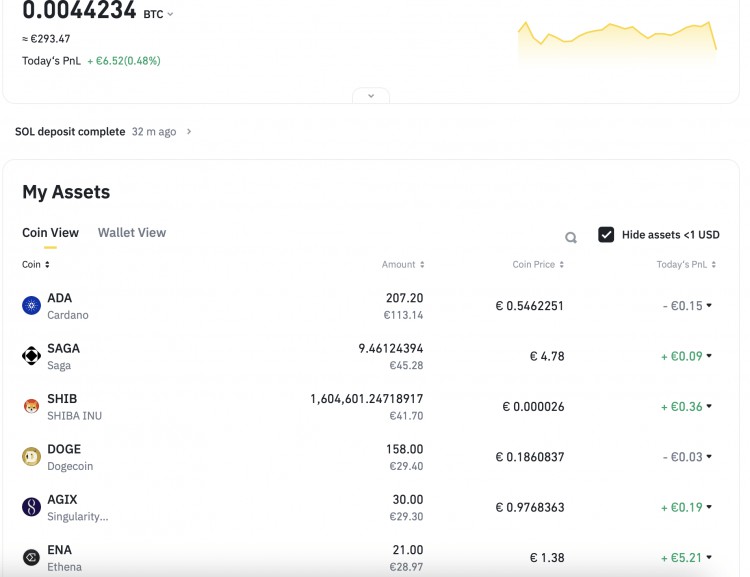The image size is (750, 577).
Task: Click the AGIX price € 0.9768363
Action: [x=529, y=507]
